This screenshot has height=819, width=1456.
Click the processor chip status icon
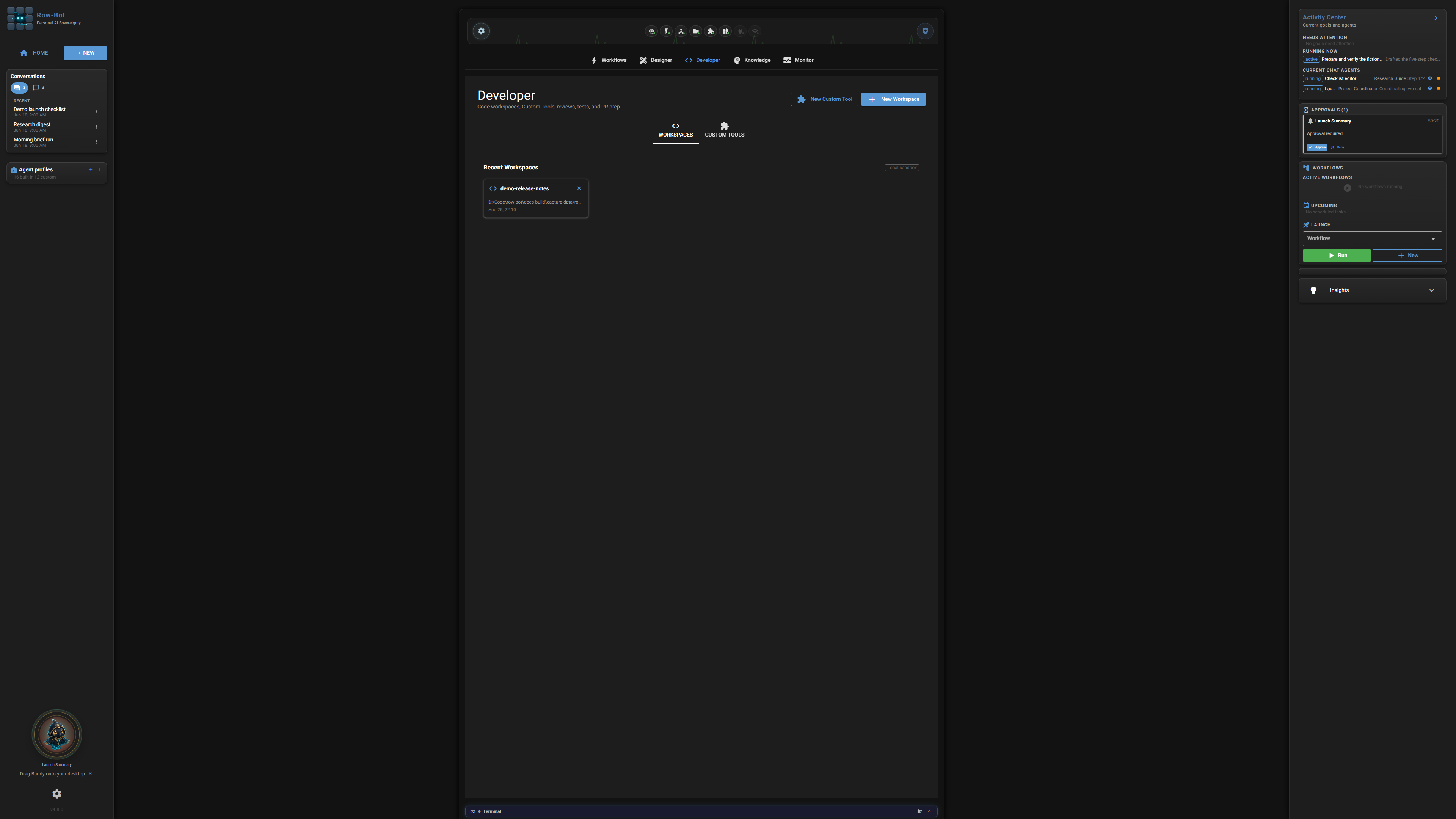click(x=652, y=31)
